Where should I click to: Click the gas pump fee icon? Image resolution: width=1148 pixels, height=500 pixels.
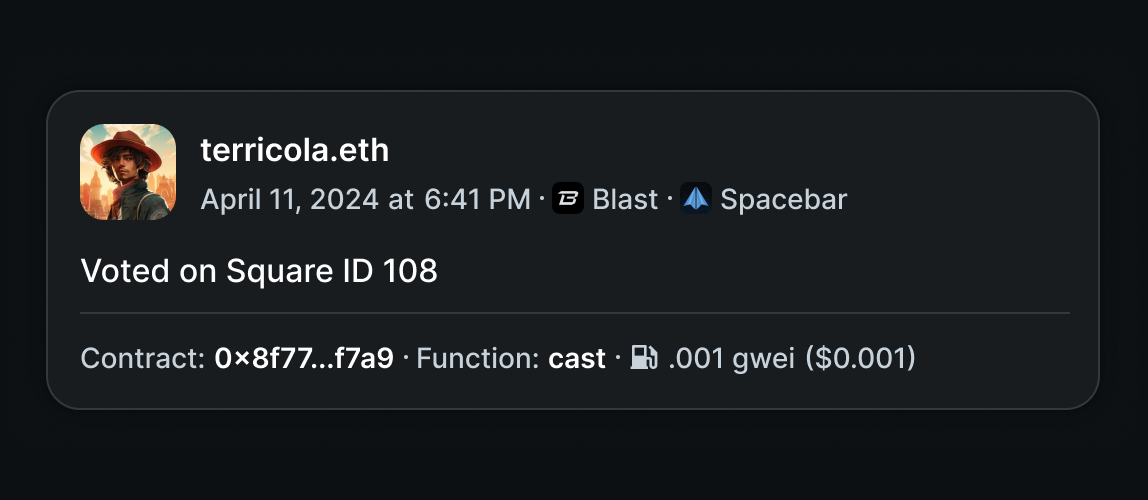[x=644, y=358]
